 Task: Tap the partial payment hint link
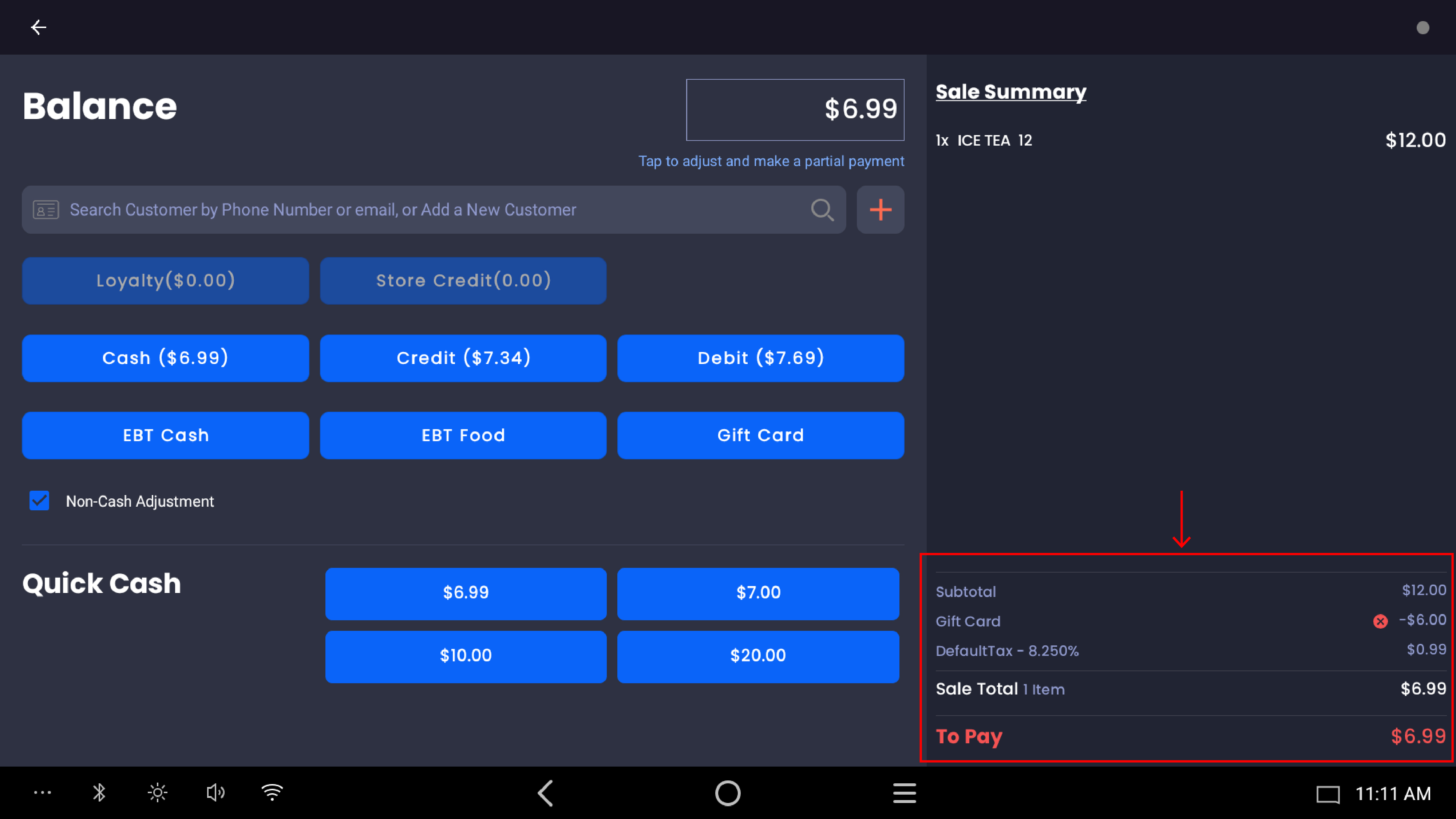pos(771,161)
